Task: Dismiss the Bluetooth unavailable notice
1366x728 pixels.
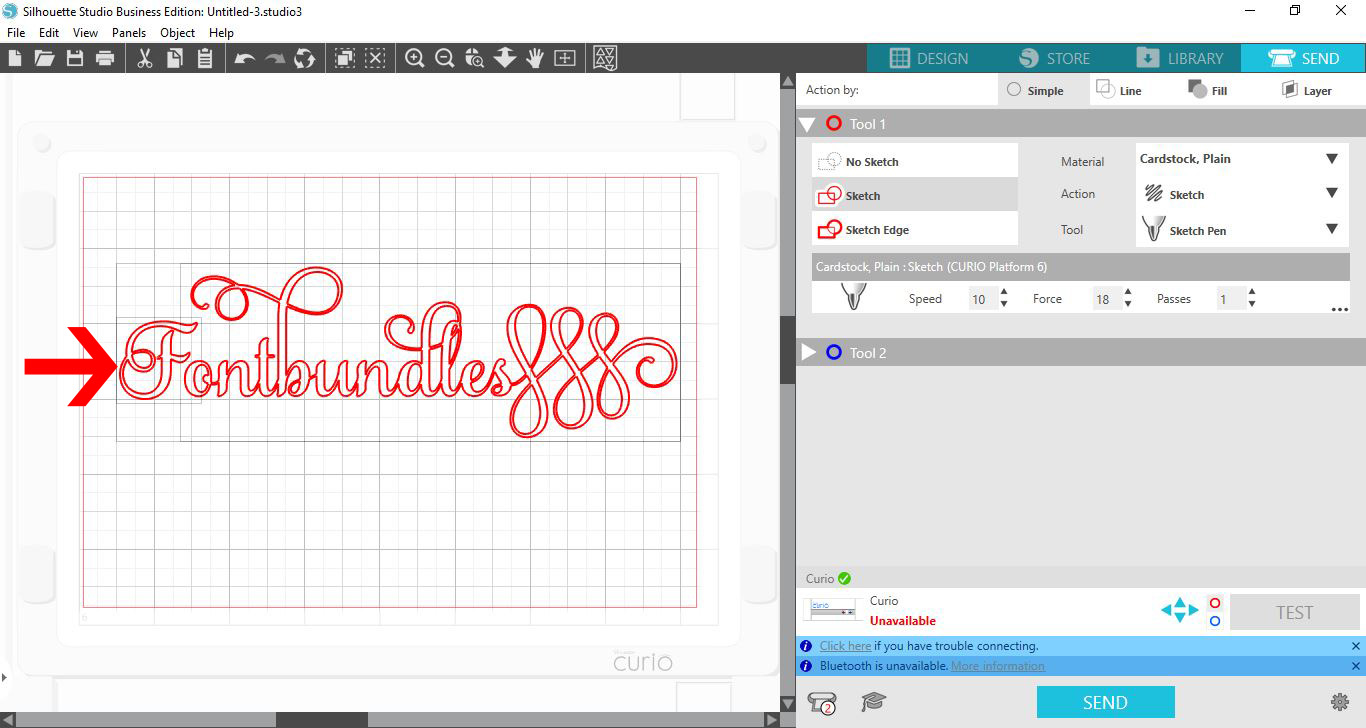Action: (x=1355, y=666)
